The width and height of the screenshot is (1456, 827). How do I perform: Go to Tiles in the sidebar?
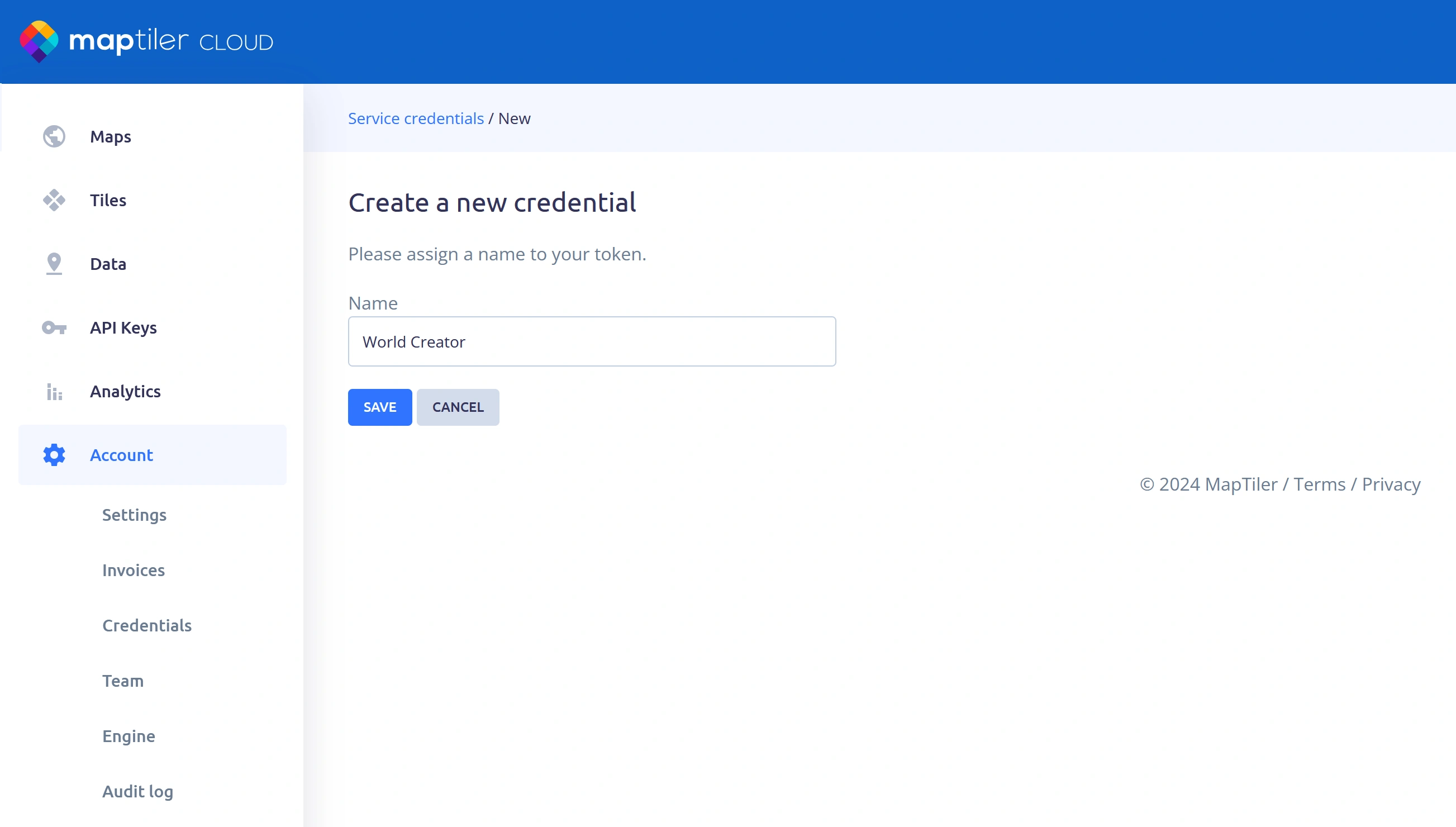point(152,200)
